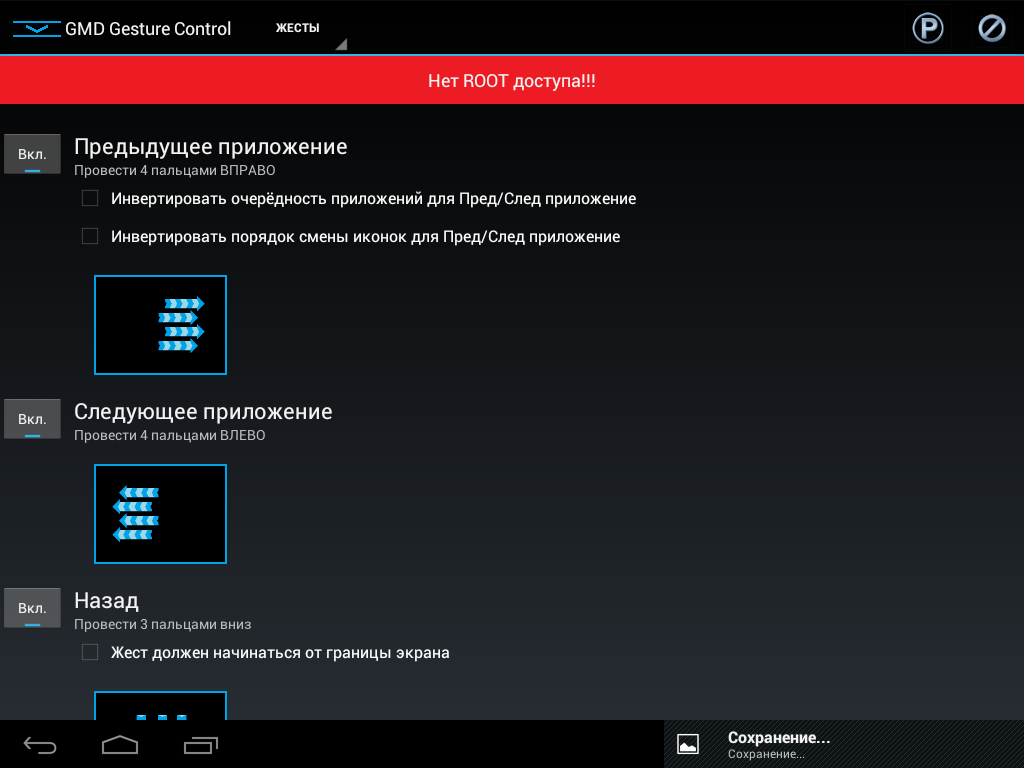Check 'Инвертировать порядок смены иконок' checkbox
Image resolution: width=1024 pixels, height=768 pixels.
[x=90, y=236]
